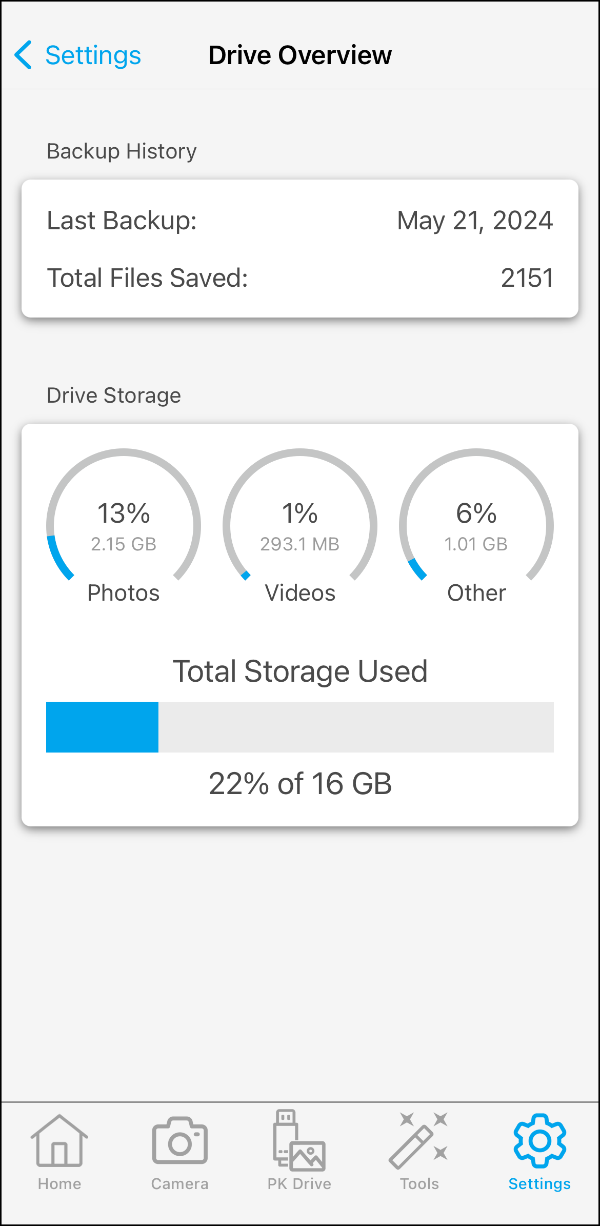Select the Total Files Saved row
This screenshot has height=1226, width=600.
(x=300, y=278)
